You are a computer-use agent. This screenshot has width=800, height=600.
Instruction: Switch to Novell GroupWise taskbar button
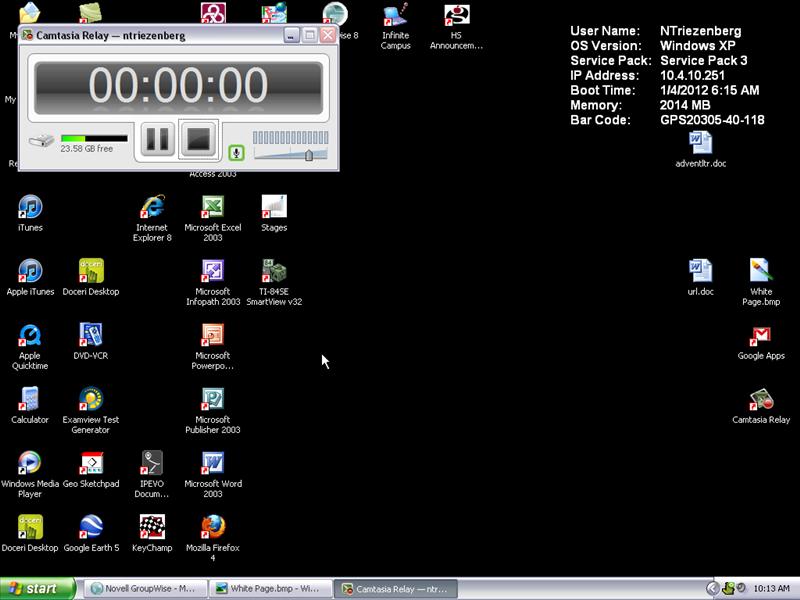[144, 589]
